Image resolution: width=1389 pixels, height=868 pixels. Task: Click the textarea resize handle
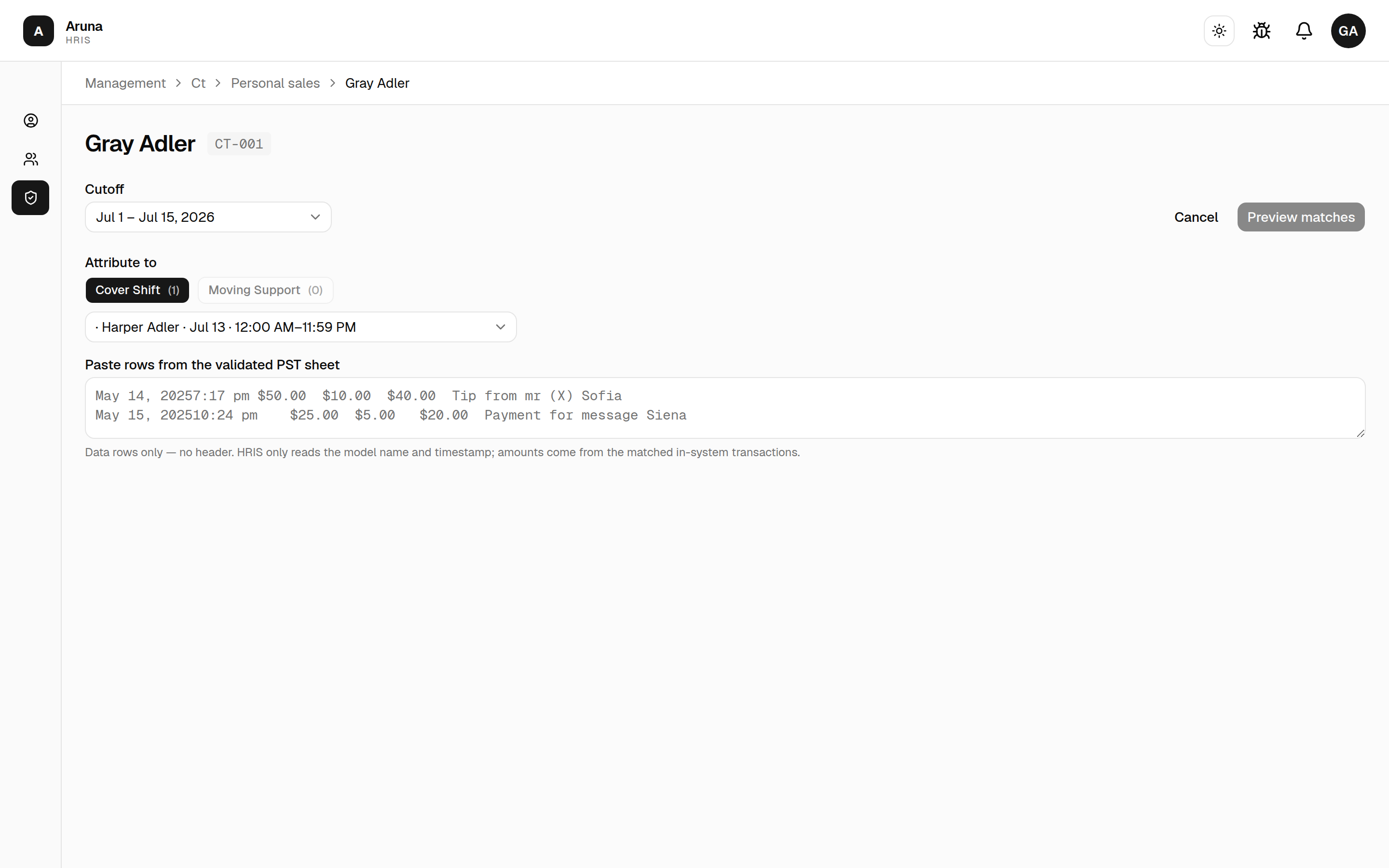click(1360, 434)
